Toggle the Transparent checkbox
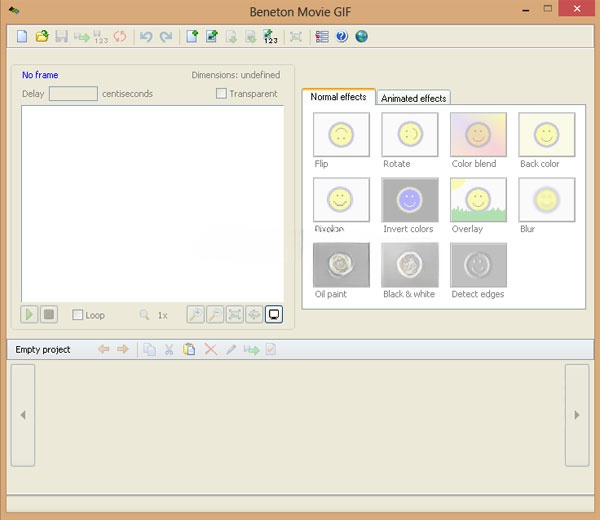This screenshot has height=520, width=600. pos(221,94)
